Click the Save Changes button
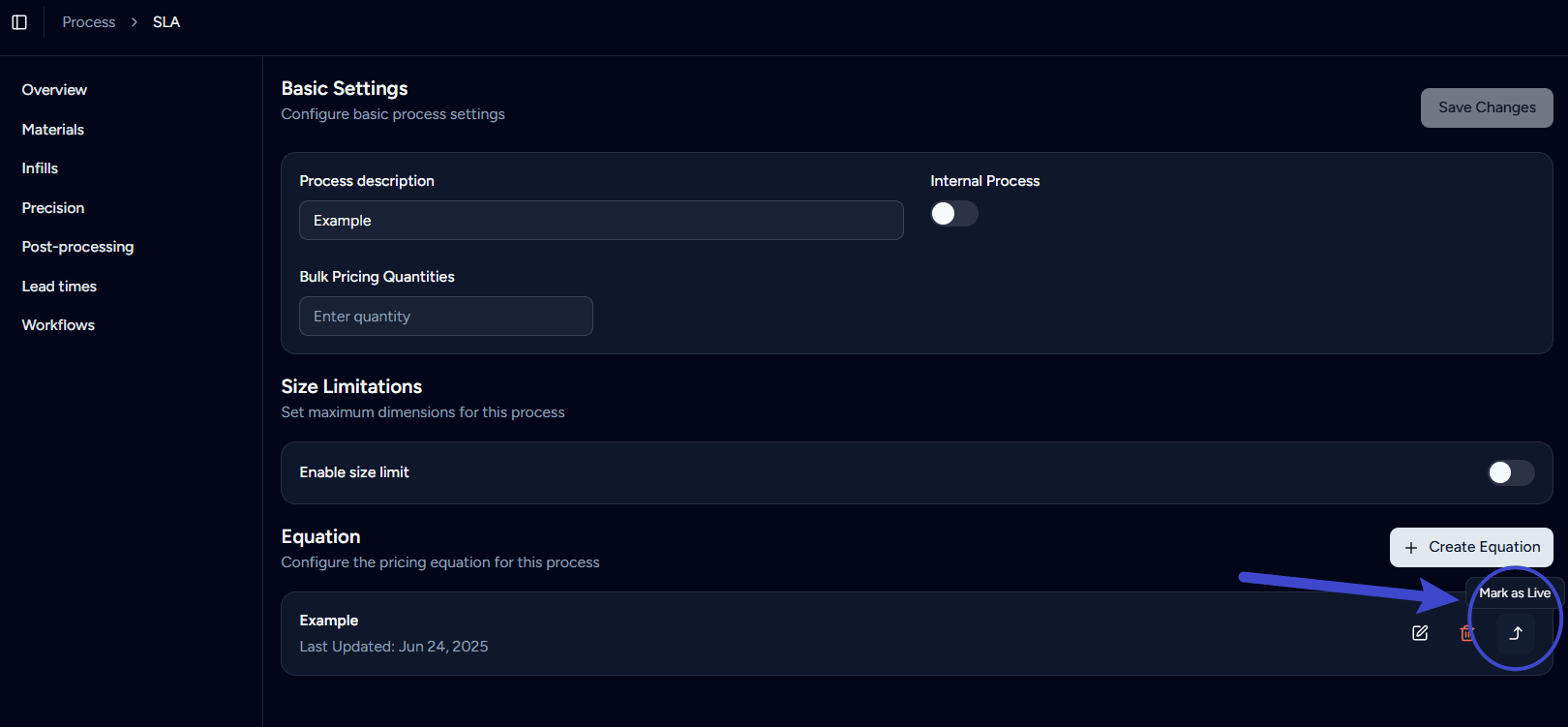 pos(1486,107)
